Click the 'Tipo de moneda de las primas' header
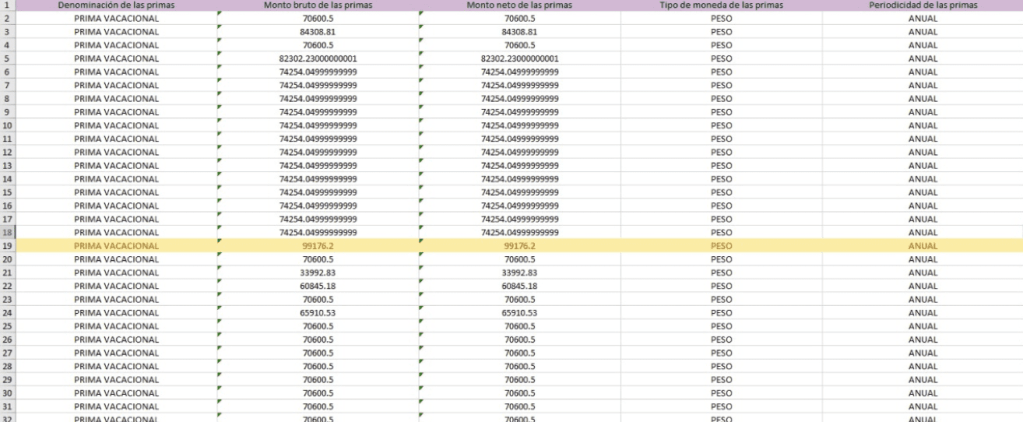The width and height of the screenshot is (1023, 422). [720, 6]
